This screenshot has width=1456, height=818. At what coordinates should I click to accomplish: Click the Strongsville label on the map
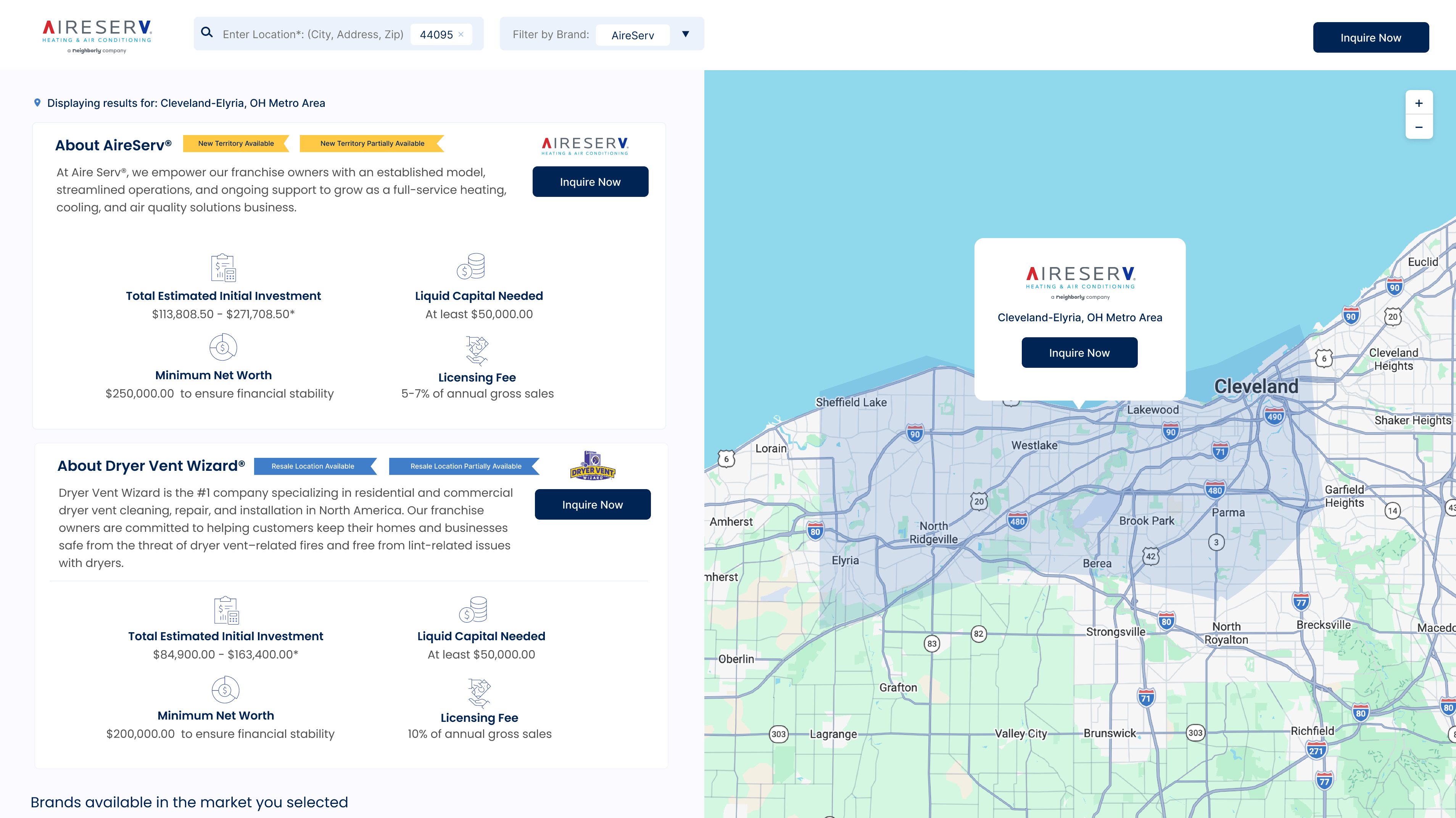[1116, 631]
